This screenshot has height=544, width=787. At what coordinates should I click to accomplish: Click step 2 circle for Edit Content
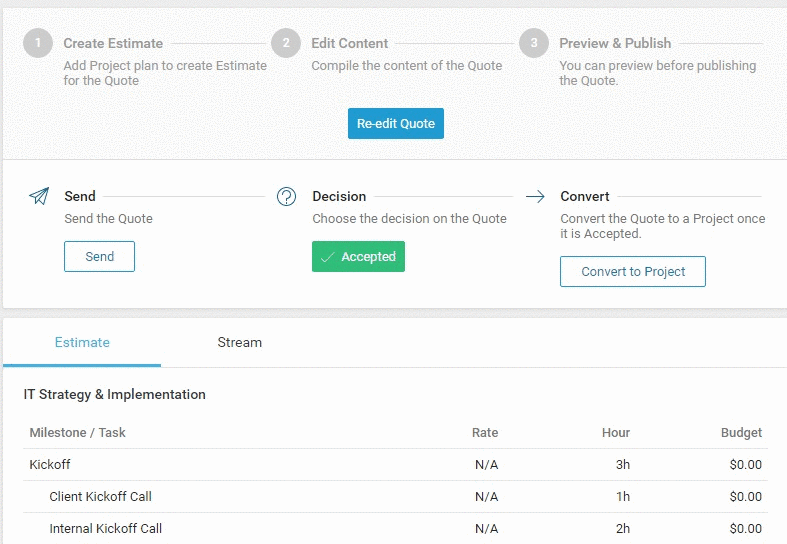tap(286, 44)
